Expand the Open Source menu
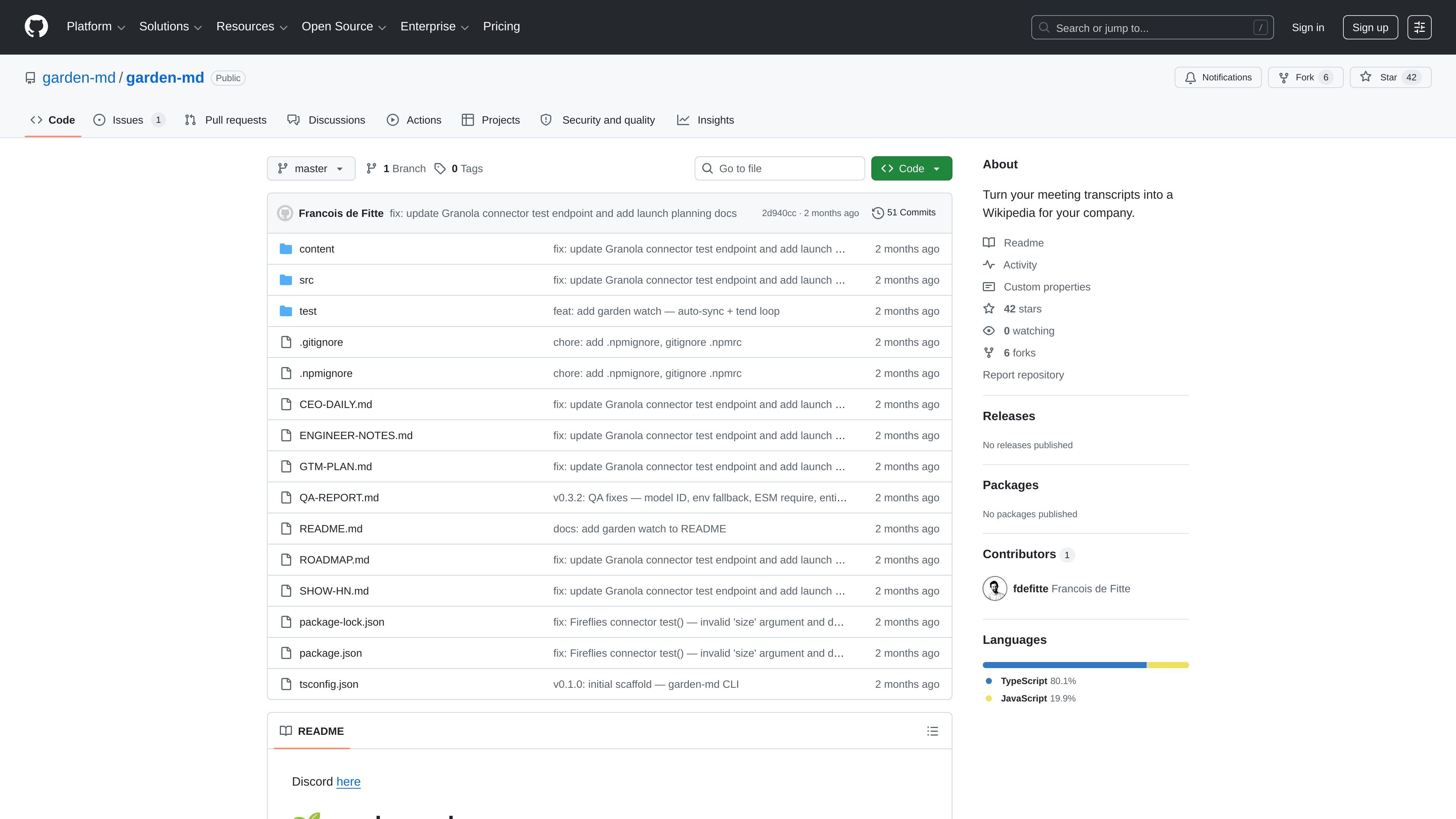The image size is (1456, 819). pyautogui.click(x=344, y=27)
